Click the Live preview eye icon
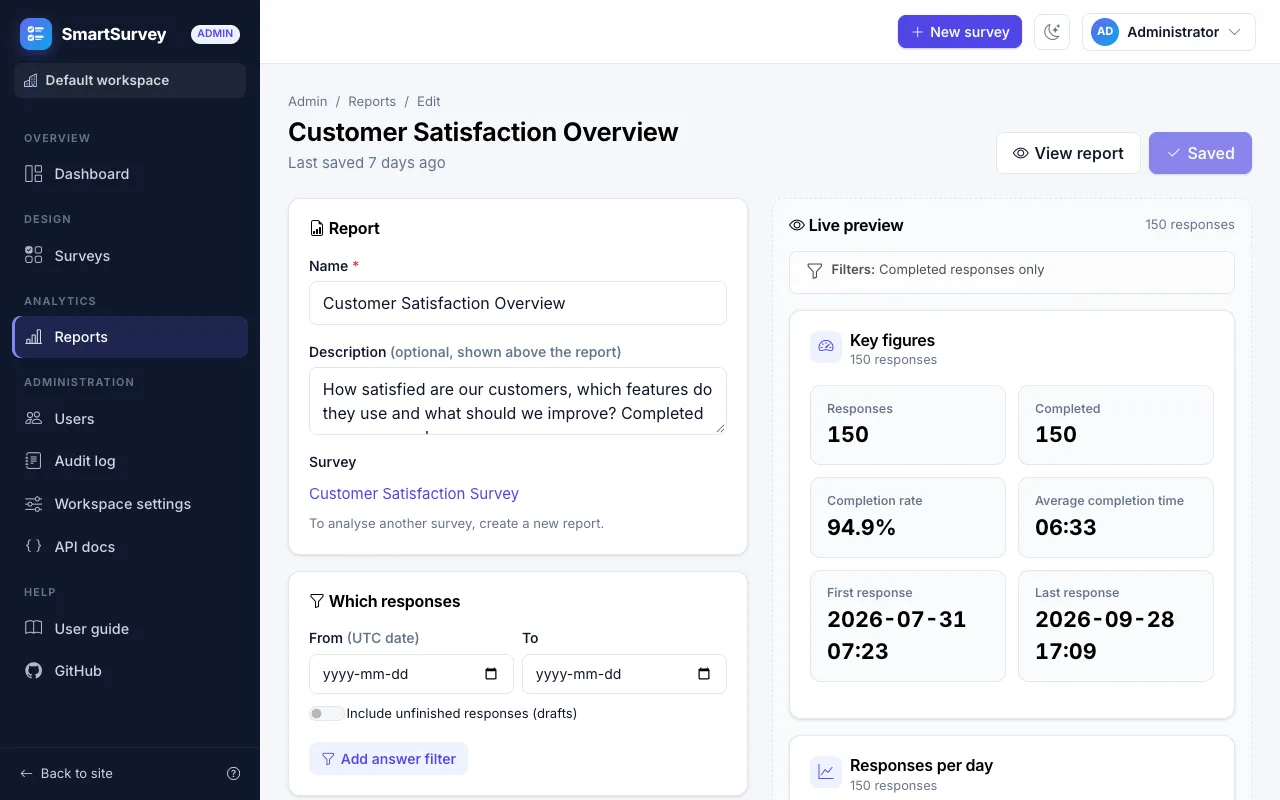The width and height of the screenshot is (1280, 800). coord(797,226)
